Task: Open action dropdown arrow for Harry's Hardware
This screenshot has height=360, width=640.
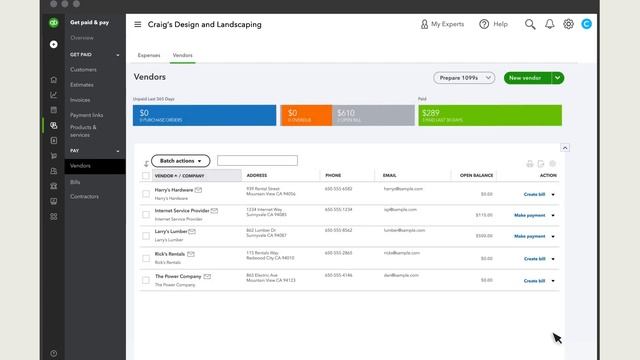Action: coord(553,195)
